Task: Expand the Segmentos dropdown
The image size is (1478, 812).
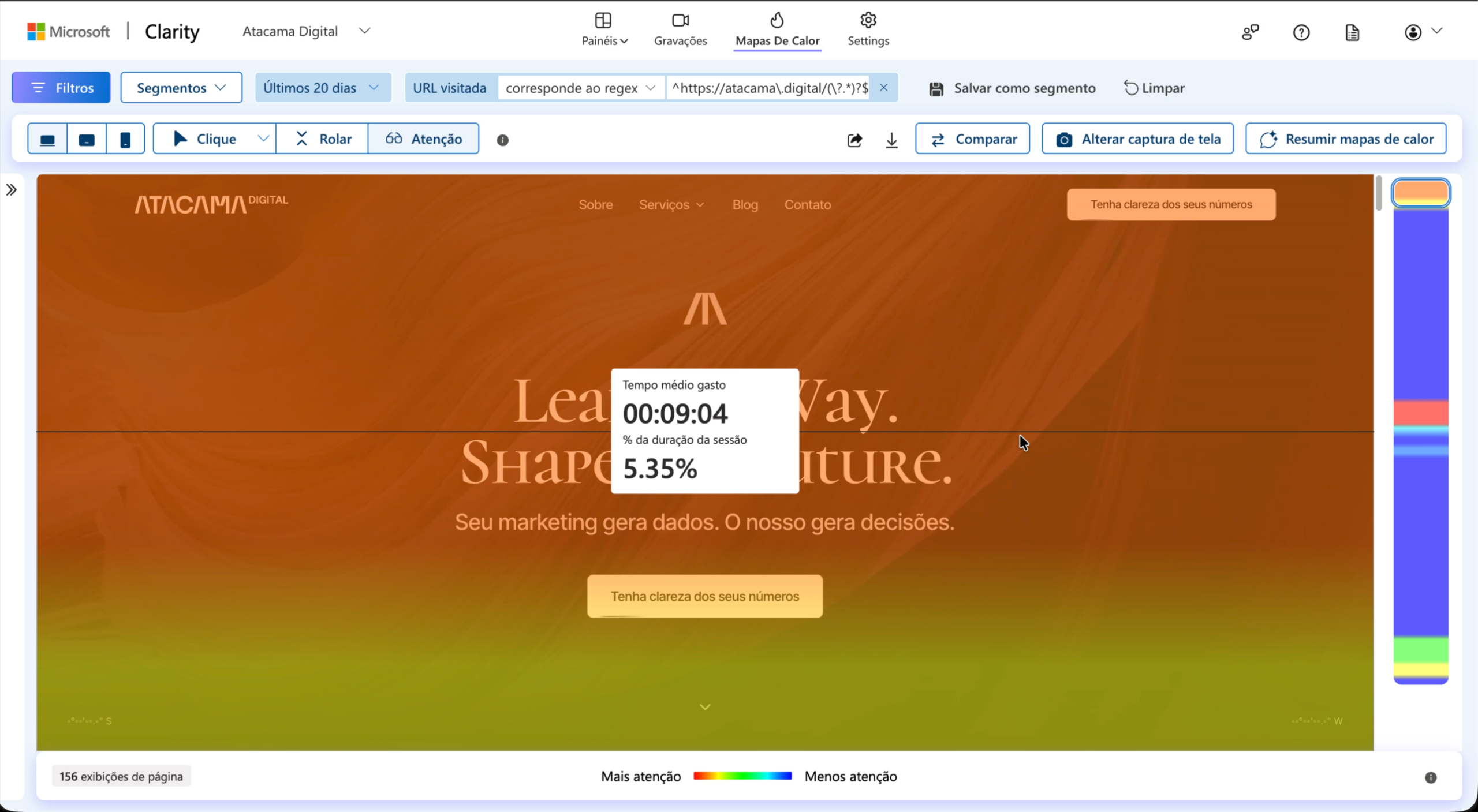Action: pyautogui.click(x=181, y=88)
